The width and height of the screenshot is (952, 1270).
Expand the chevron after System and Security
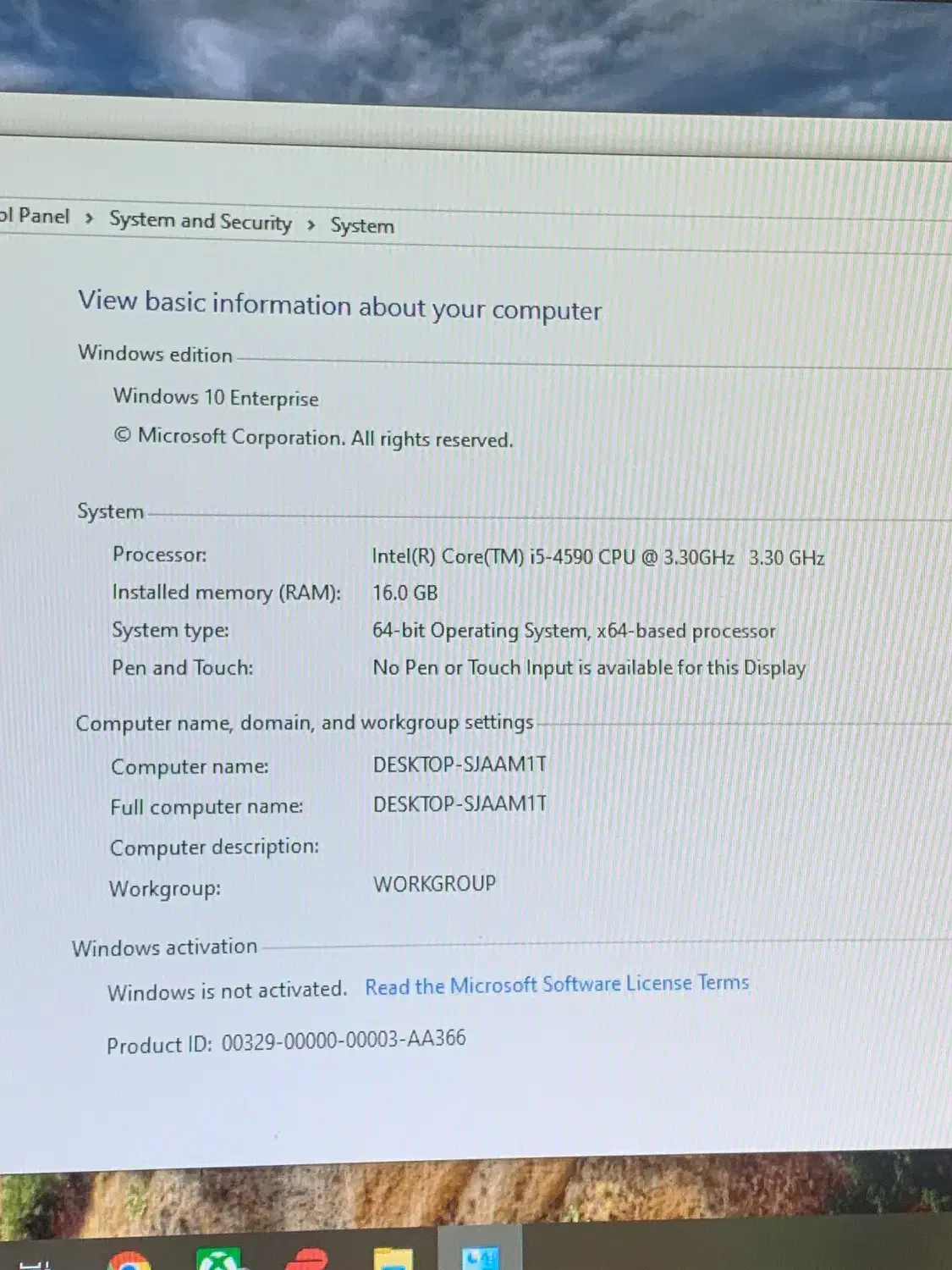311,224
